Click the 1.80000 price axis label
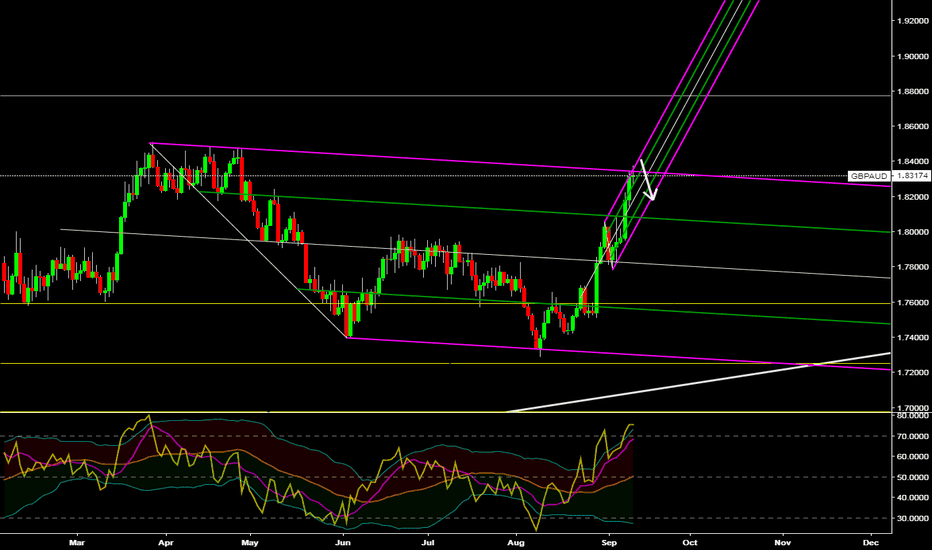Image resolution: width=932 pixels, height=550 pixels. point(912,232)
